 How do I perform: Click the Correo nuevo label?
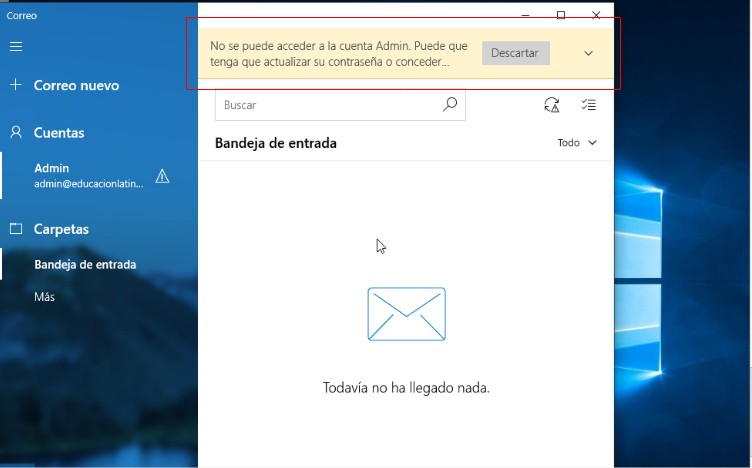pos(76,85)
